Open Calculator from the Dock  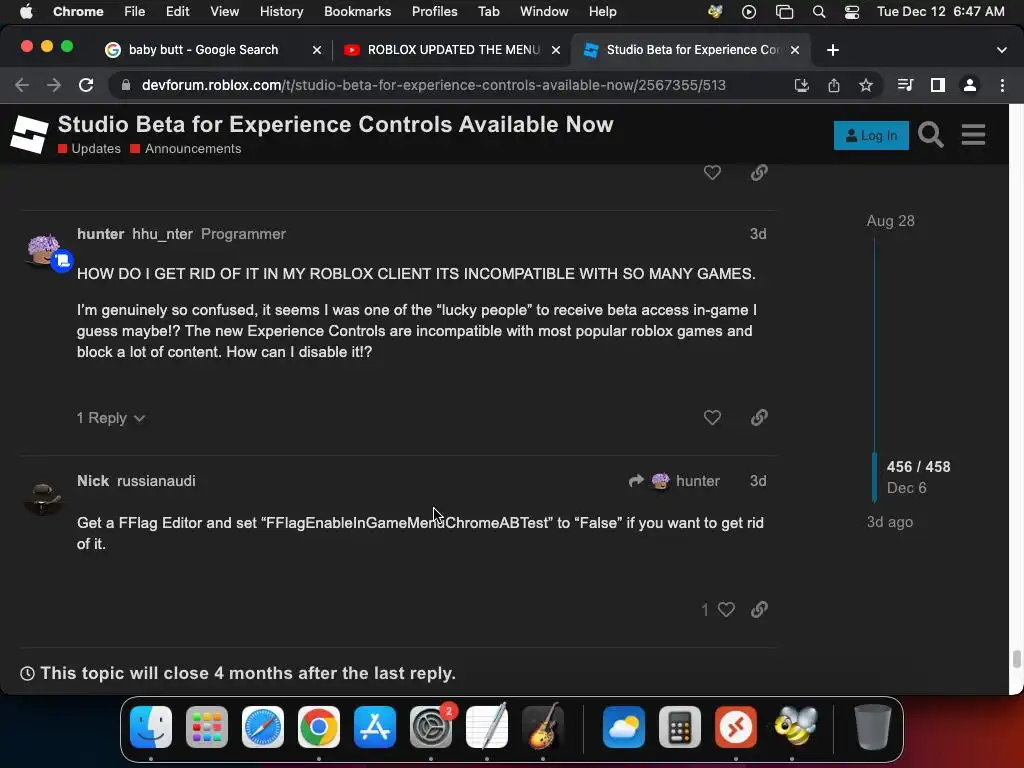pos(680,727)
